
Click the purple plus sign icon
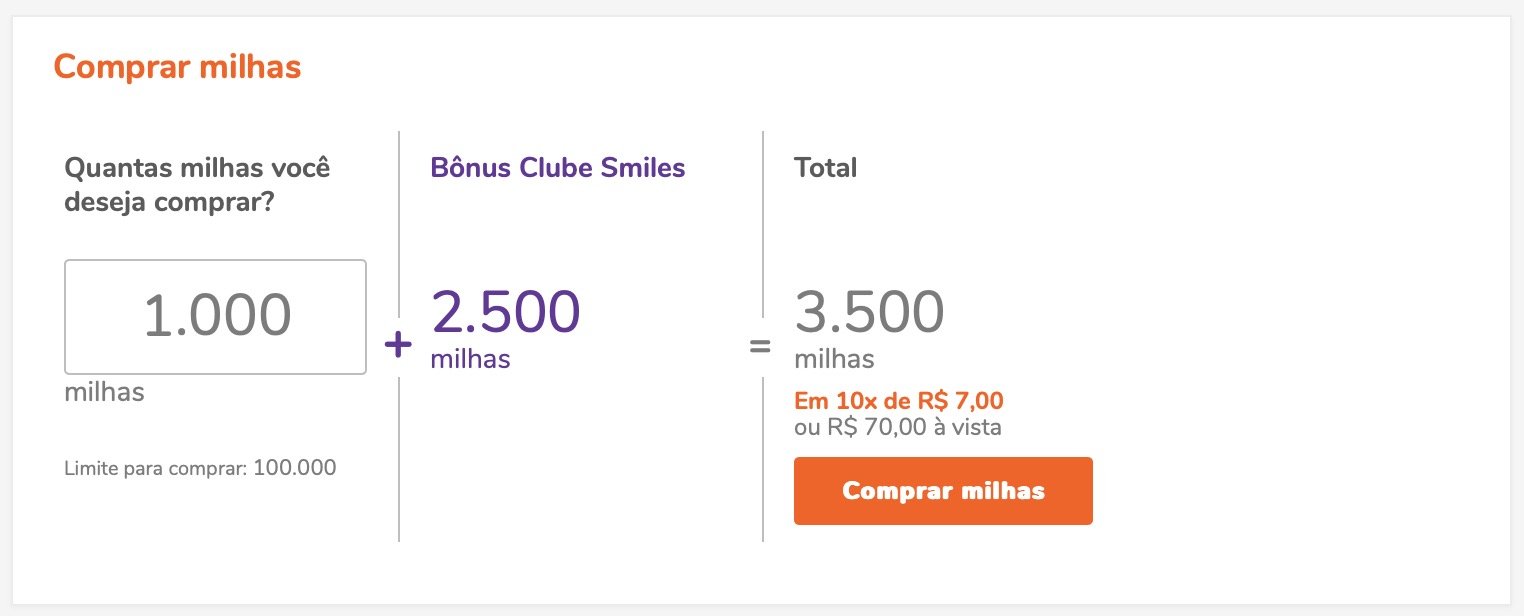398,346
